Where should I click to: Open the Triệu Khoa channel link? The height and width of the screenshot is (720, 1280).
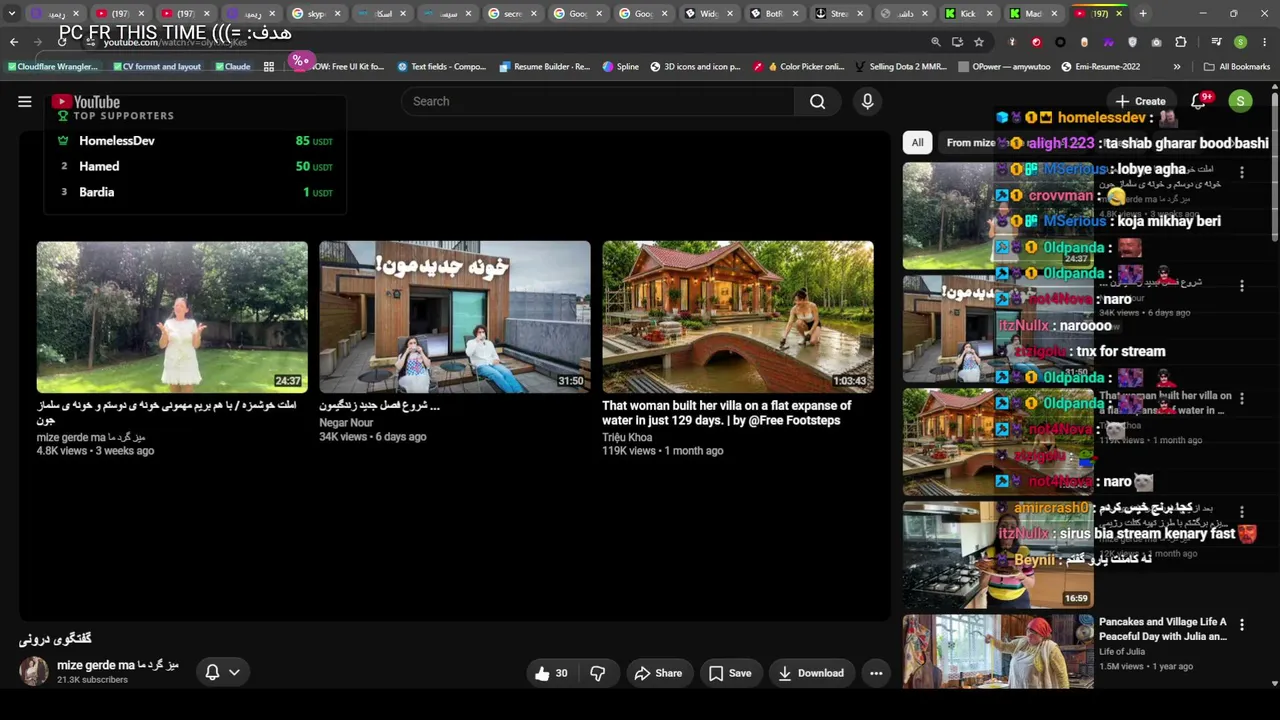tap(627, 437)
